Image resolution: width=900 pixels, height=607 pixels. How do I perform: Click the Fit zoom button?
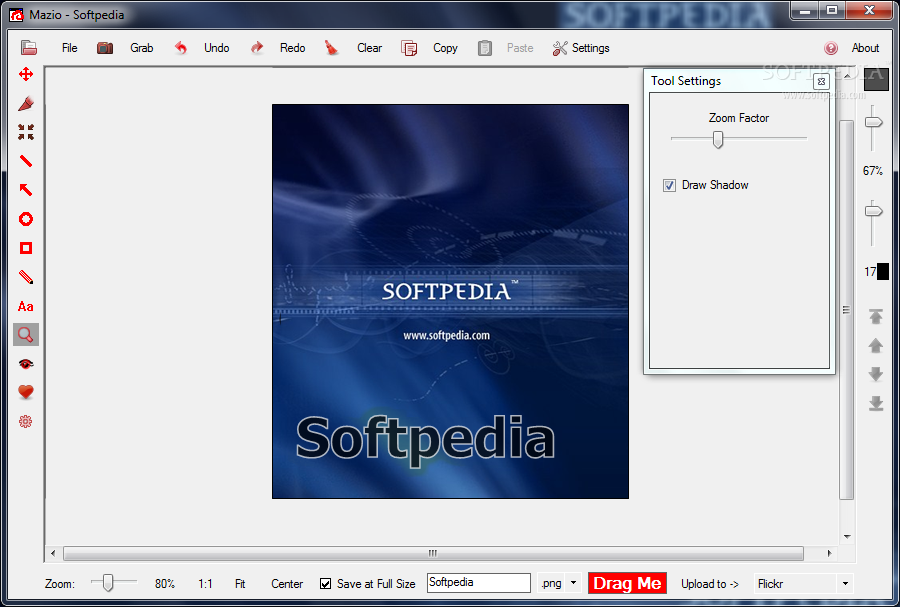click(240, 584)
